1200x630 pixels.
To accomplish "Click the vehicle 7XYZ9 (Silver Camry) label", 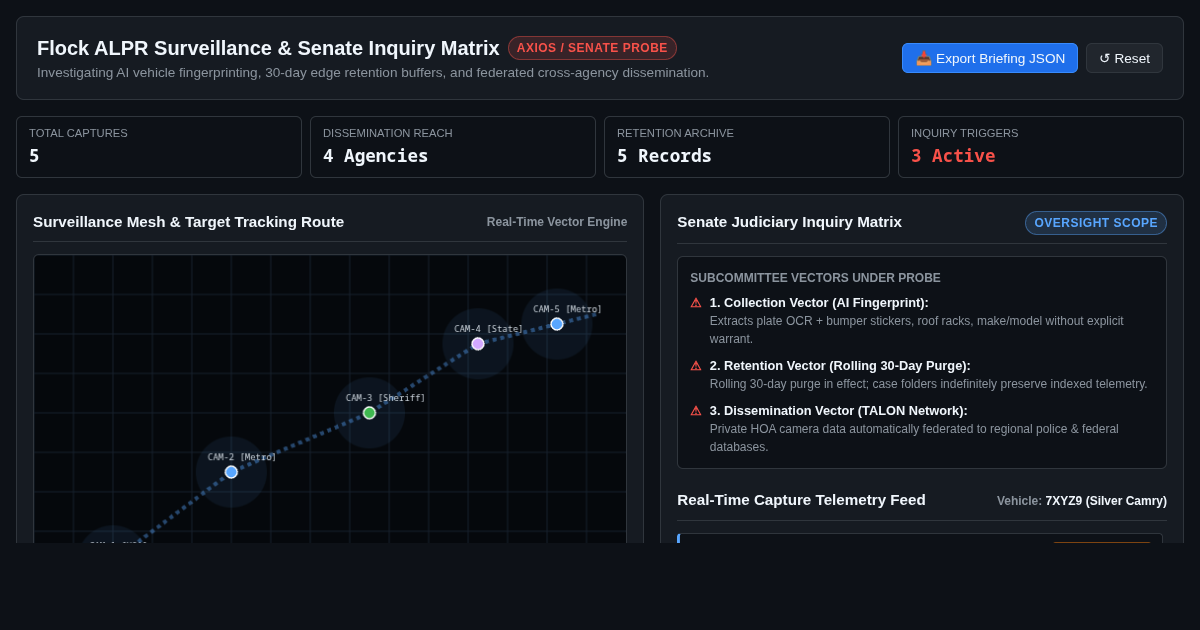I will [1082, 501].
